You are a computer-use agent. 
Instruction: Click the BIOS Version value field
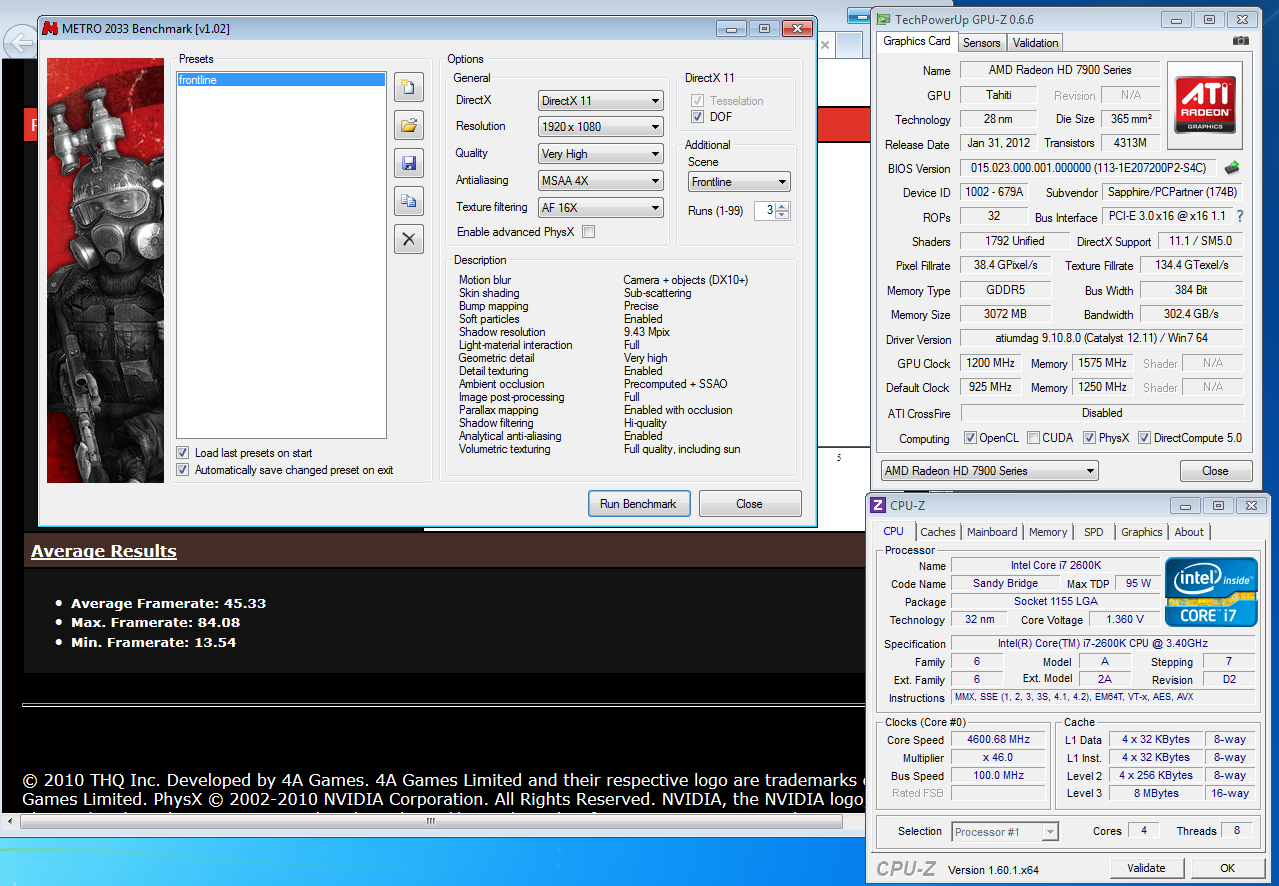1088,168
